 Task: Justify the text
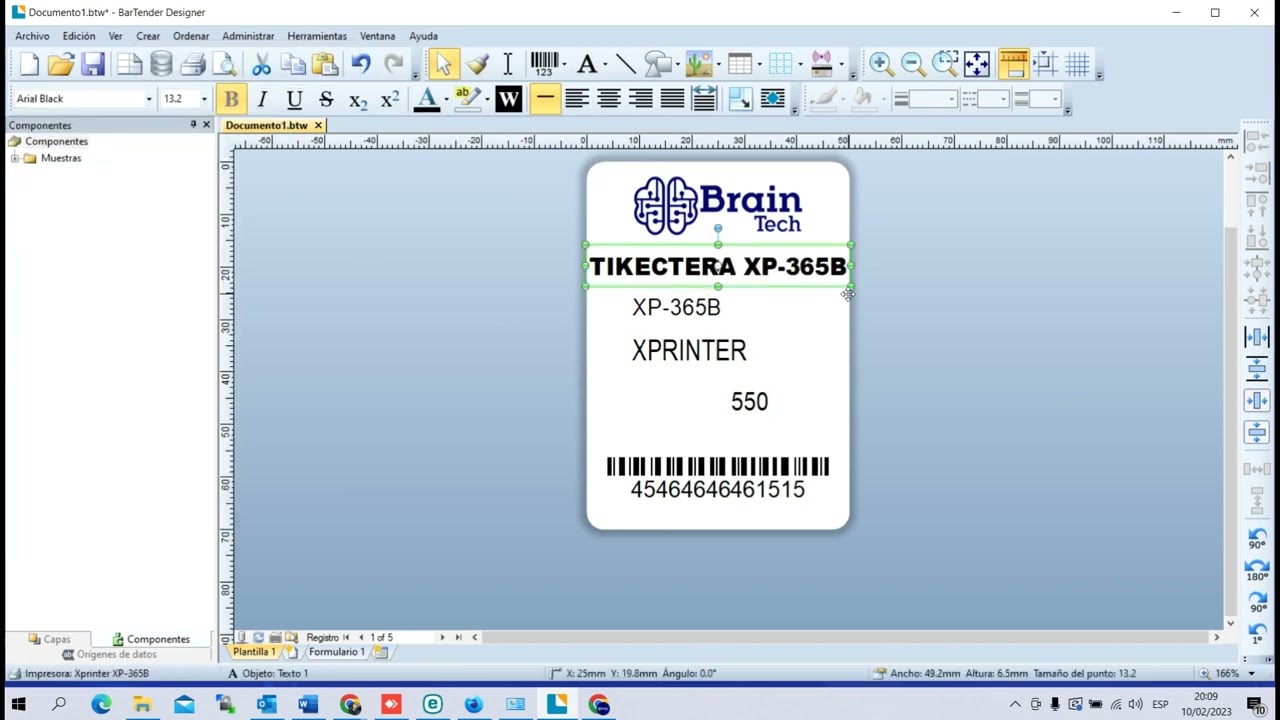(x=673, y=99)
